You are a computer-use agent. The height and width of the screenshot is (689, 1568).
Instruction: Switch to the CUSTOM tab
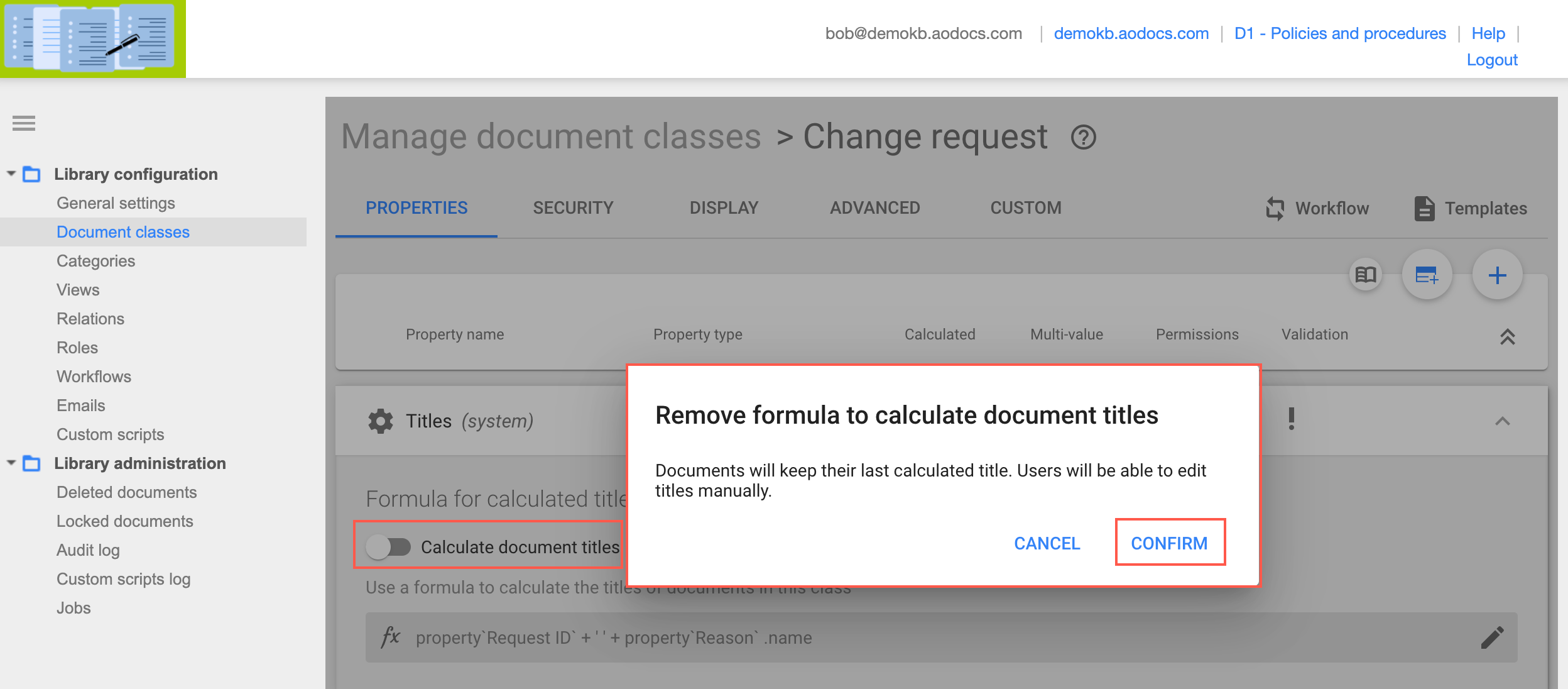click(x=1026, y=208)
